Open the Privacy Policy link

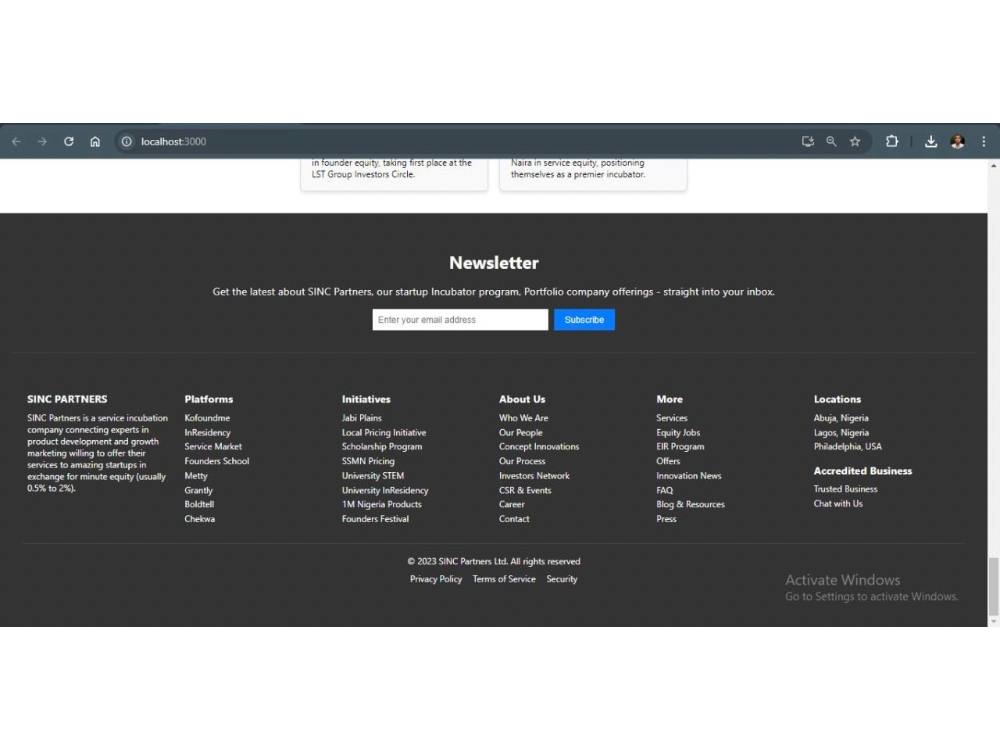pos(436,579)
